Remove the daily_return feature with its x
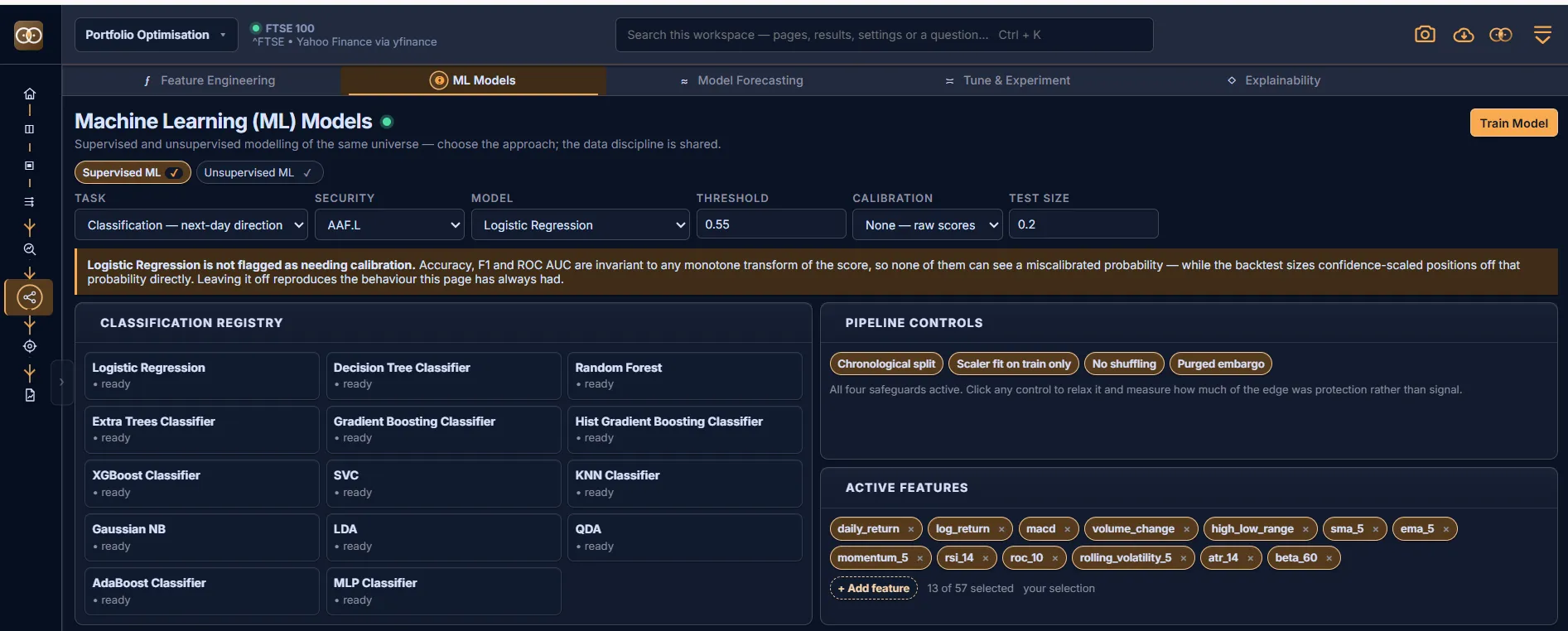The width and height of the screenshot is (1568, 631). (911, 529)
